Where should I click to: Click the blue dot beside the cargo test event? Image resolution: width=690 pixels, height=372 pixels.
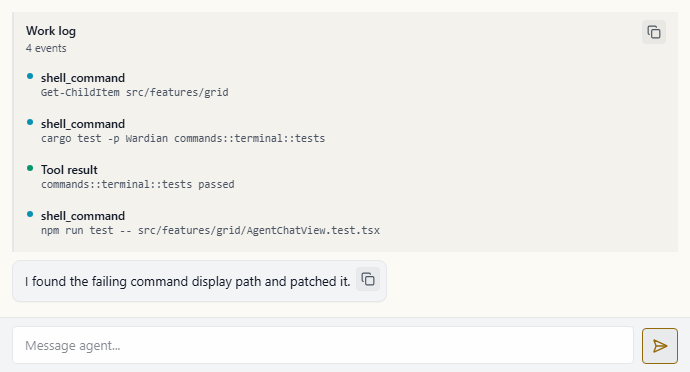[x=30, y=122]
